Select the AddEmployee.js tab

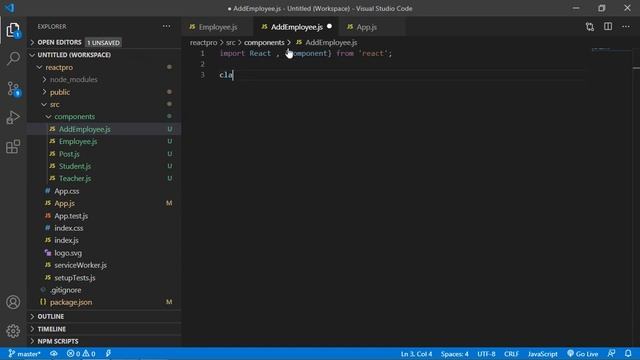(297, 27)
